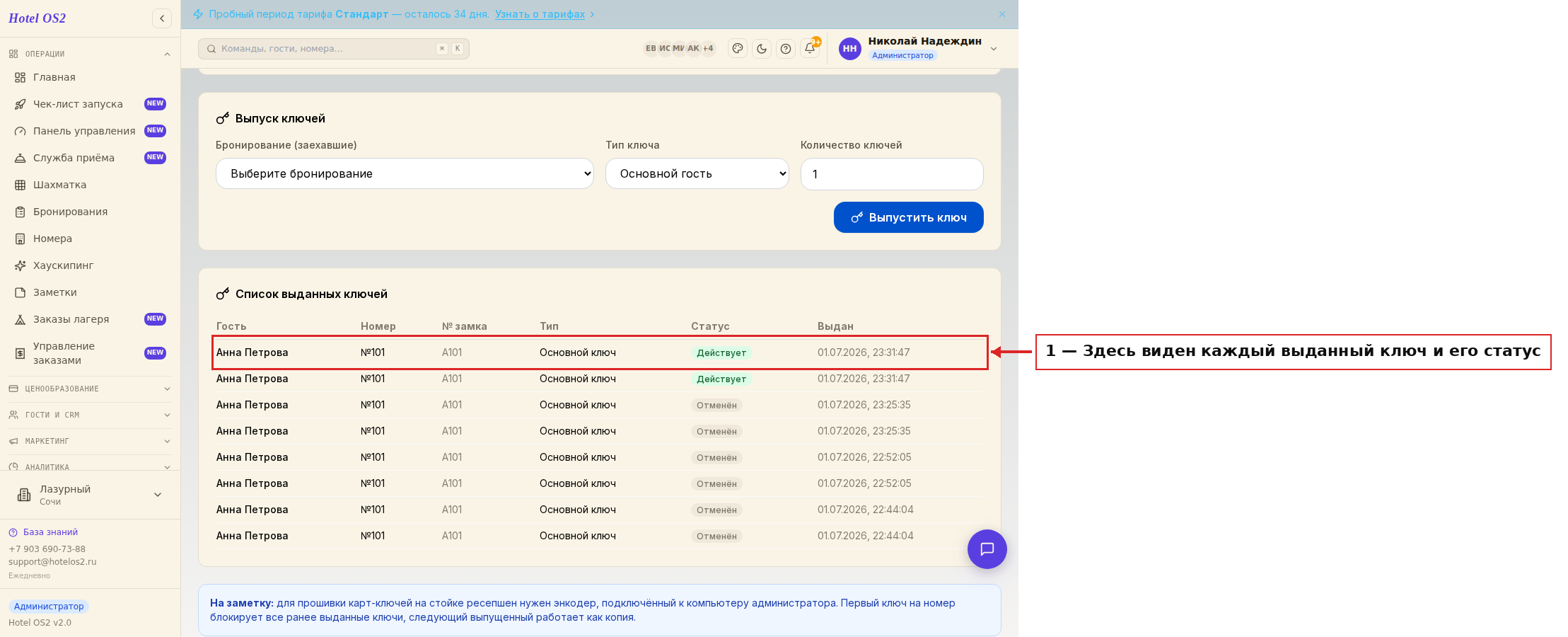
Task: Follow the Узнать о тарифах link
Action: [540, 14]
